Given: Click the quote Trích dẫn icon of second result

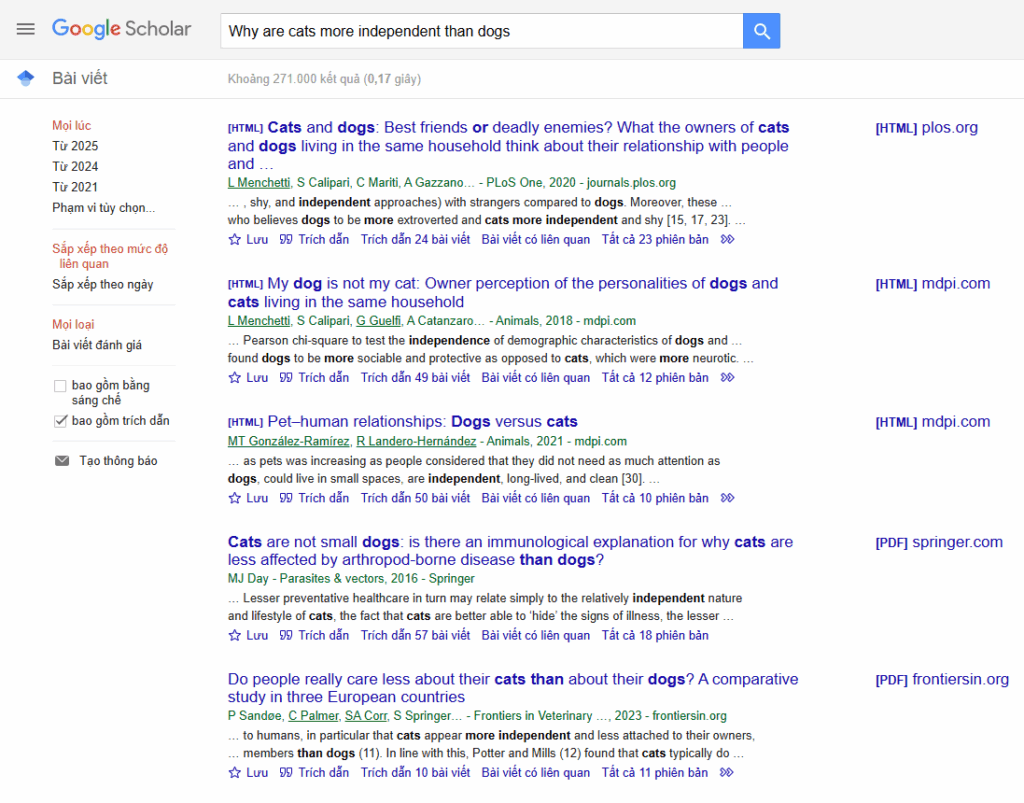Looking at the screenshot, I should (x=286, y=378).
